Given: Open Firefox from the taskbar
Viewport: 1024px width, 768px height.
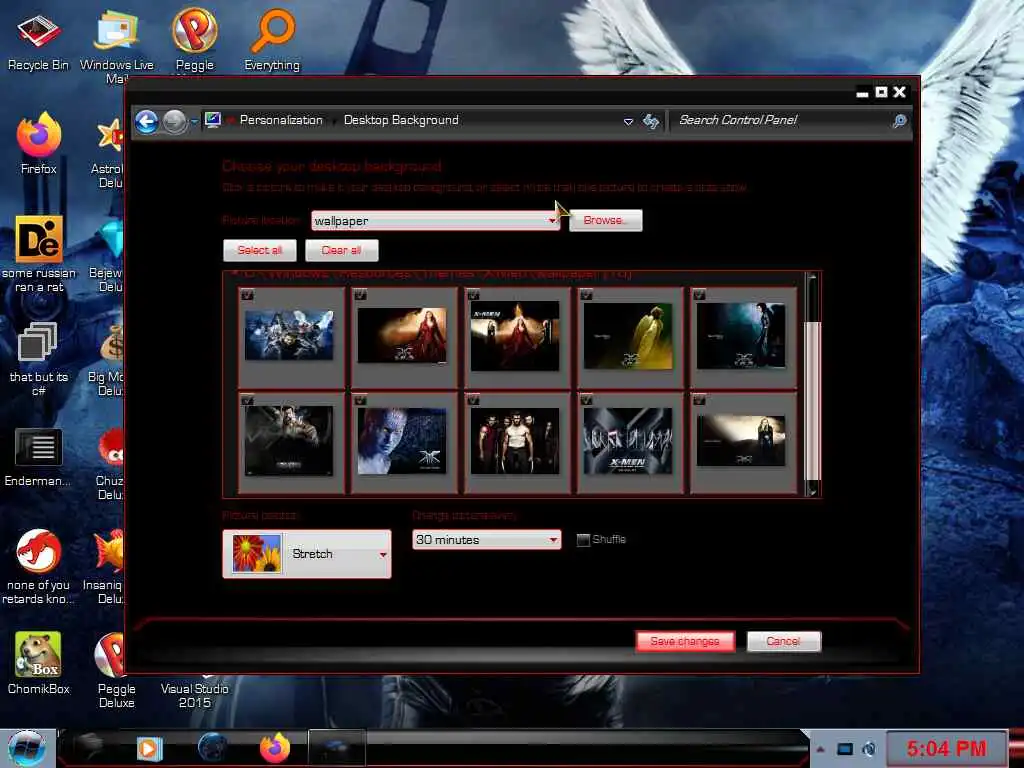Looking at the screenshot, I should (275, 748).
